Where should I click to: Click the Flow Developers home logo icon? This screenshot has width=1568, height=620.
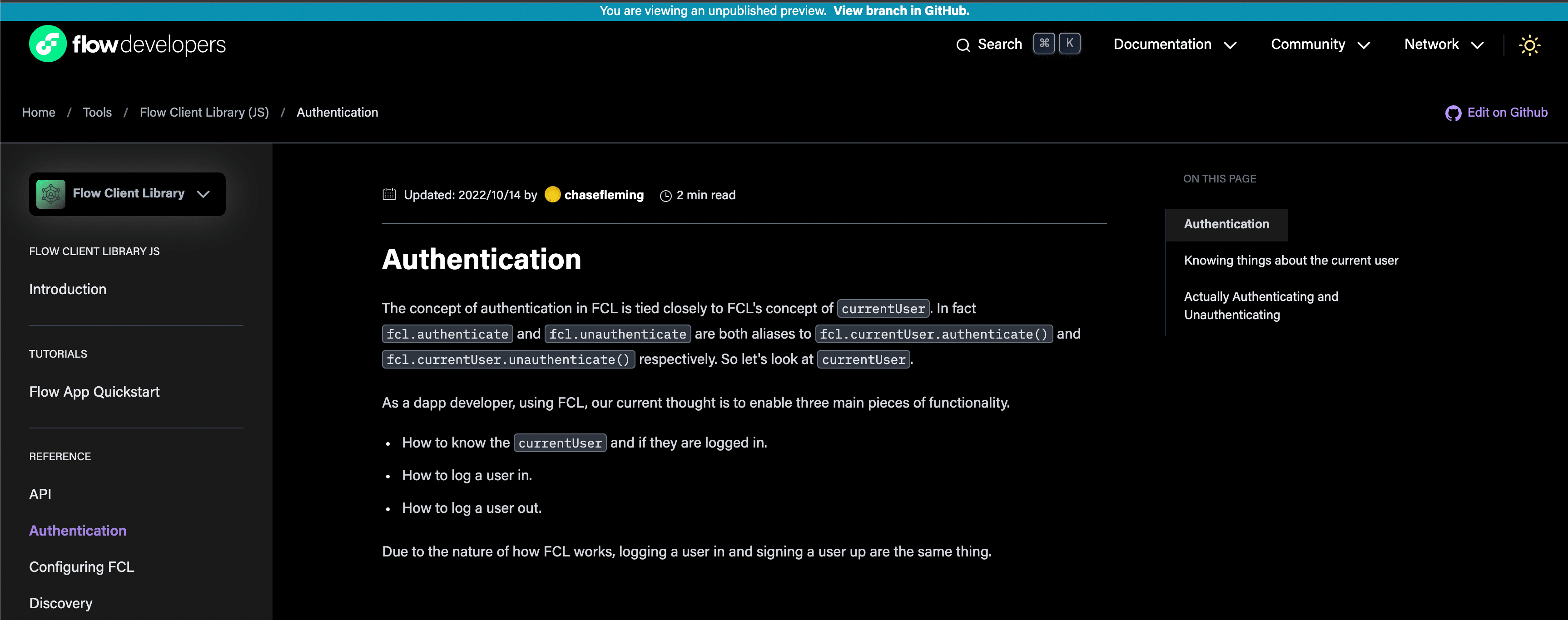pos(46,44)
